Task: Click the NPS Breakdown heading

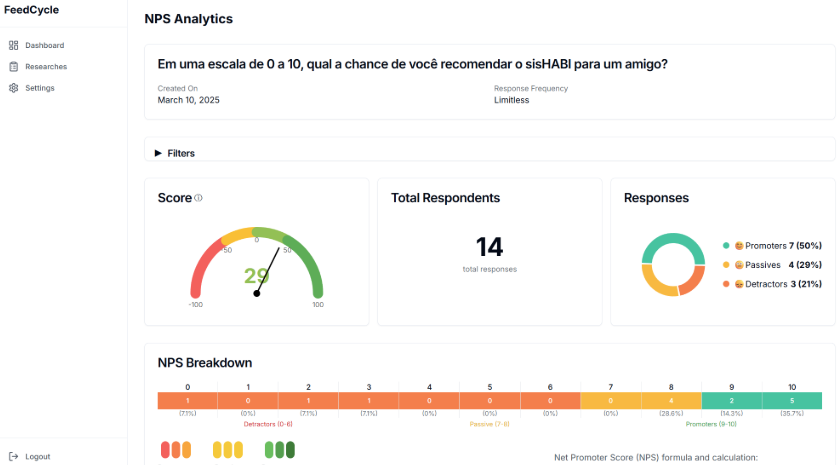Action: click(205, 363)
